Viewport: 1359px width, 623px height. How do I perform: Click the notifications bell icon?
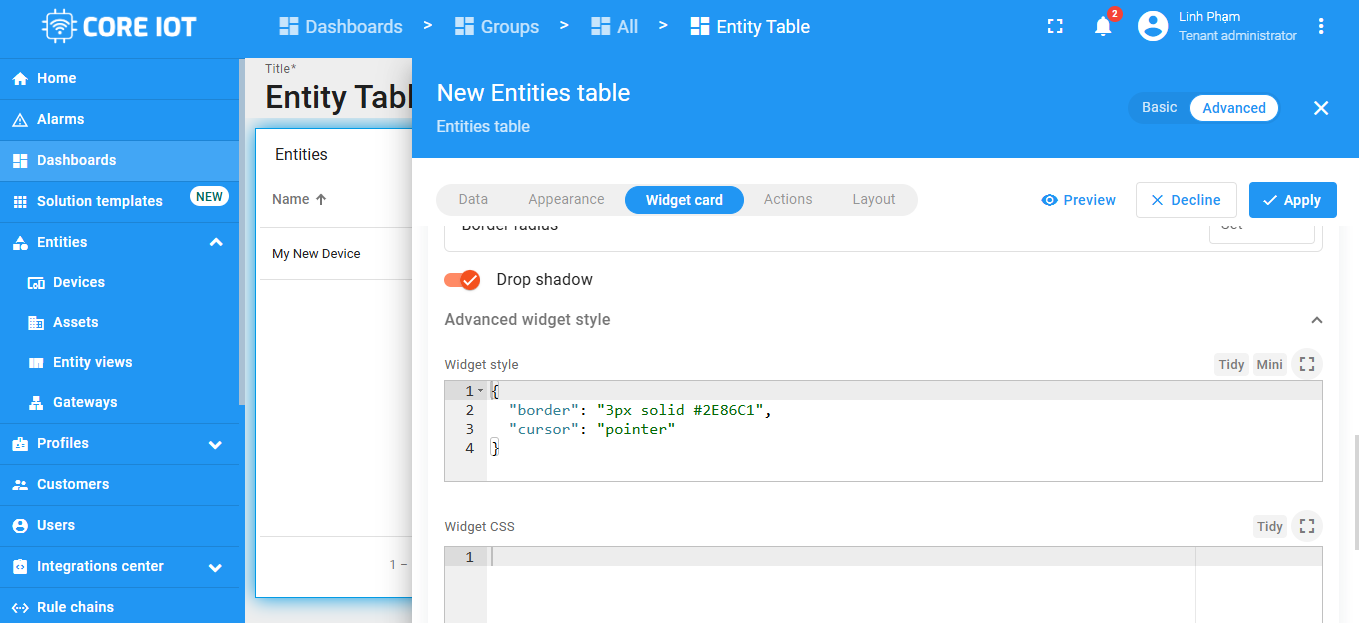(1103, 27)
